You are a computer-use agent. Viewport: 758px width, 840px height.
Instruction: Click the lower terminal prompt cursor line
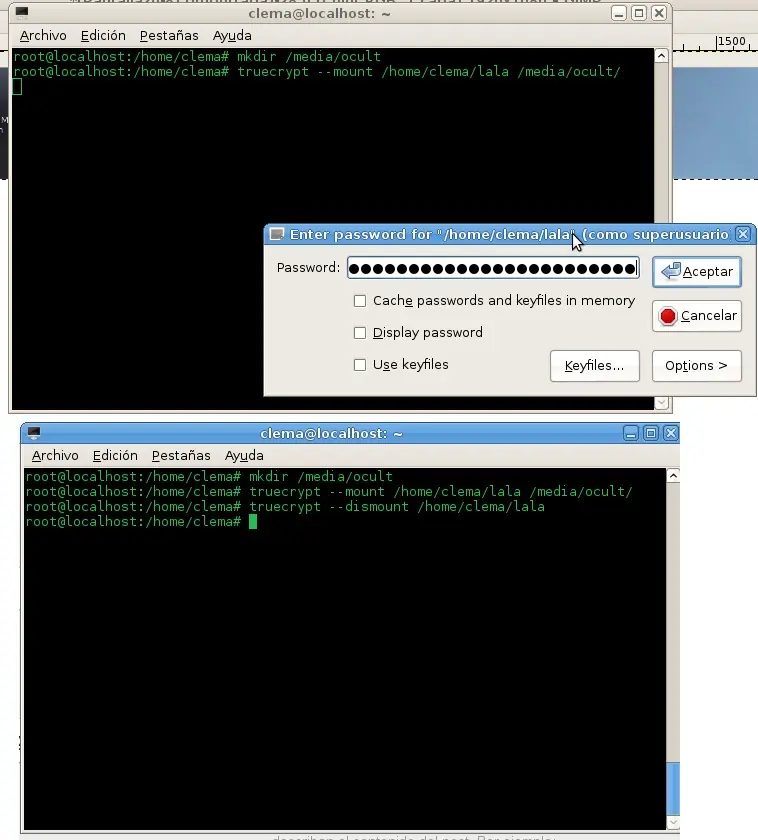pos(141,522)
